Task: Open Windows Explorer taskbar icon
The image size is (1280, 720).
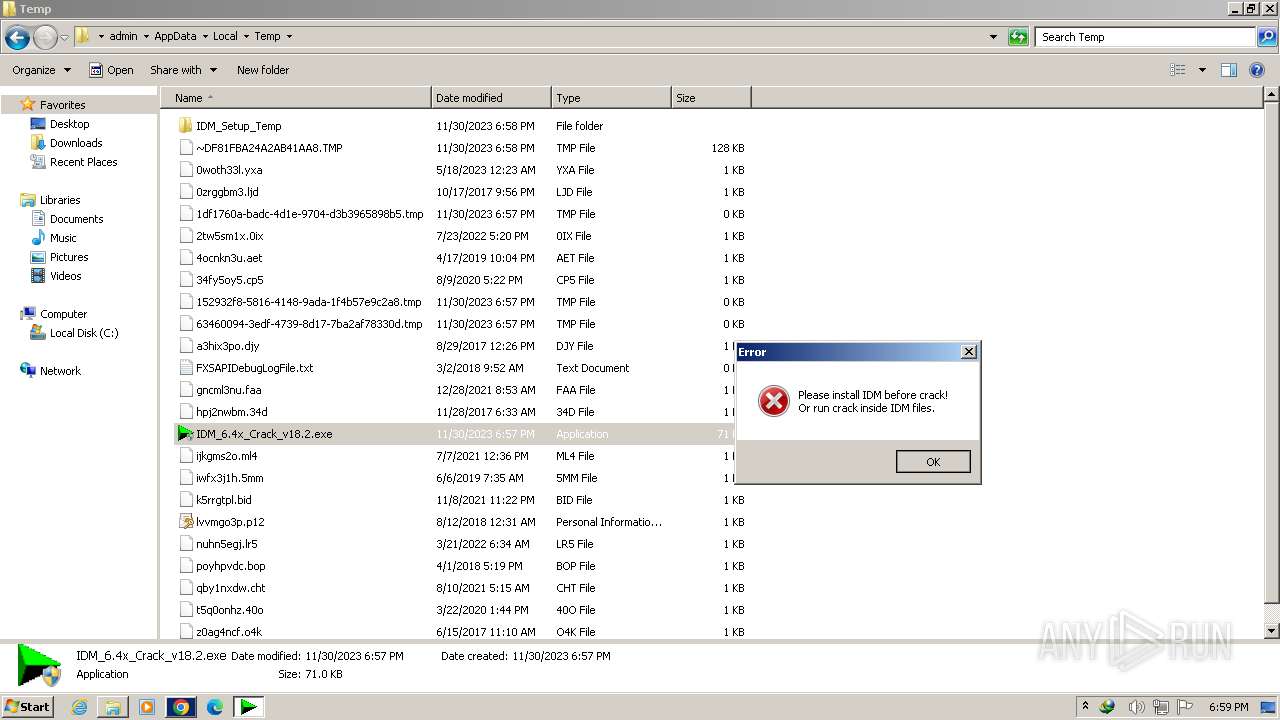Action: tap(113, 707)
